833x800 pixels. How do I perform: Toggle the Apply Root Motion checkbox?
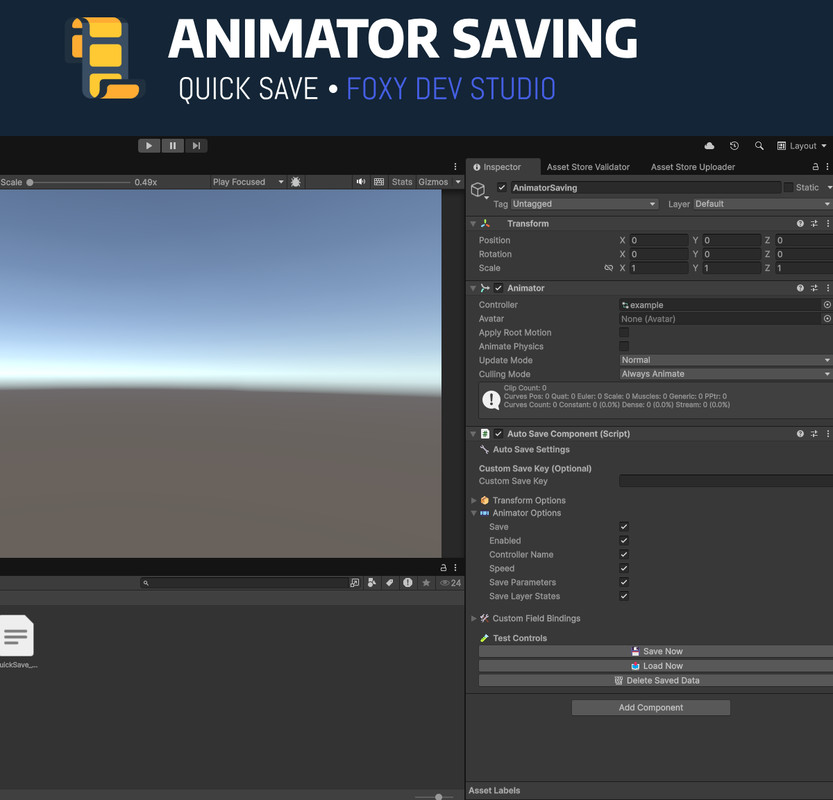624,333
